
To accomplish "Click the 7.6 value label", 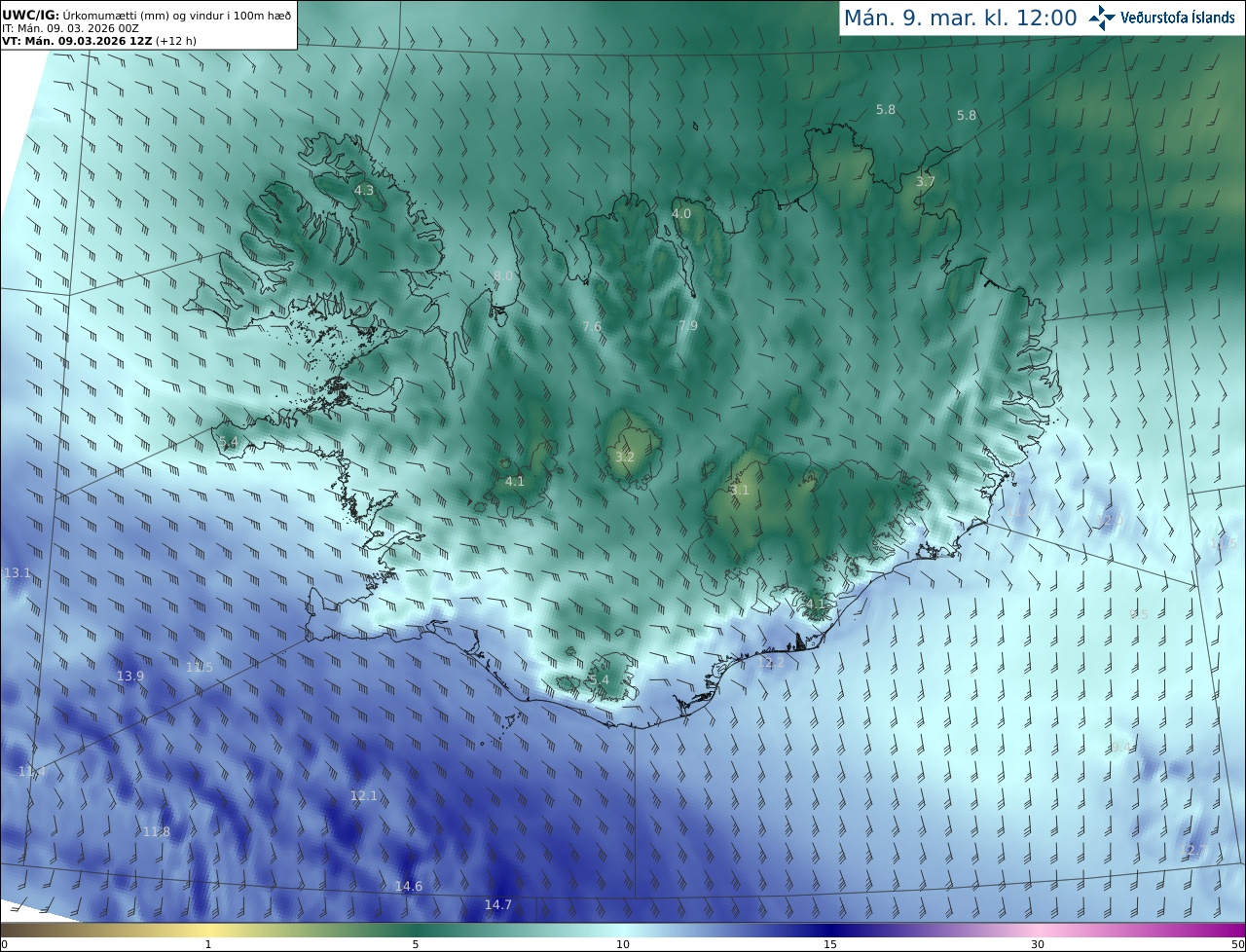I will 592,326.
